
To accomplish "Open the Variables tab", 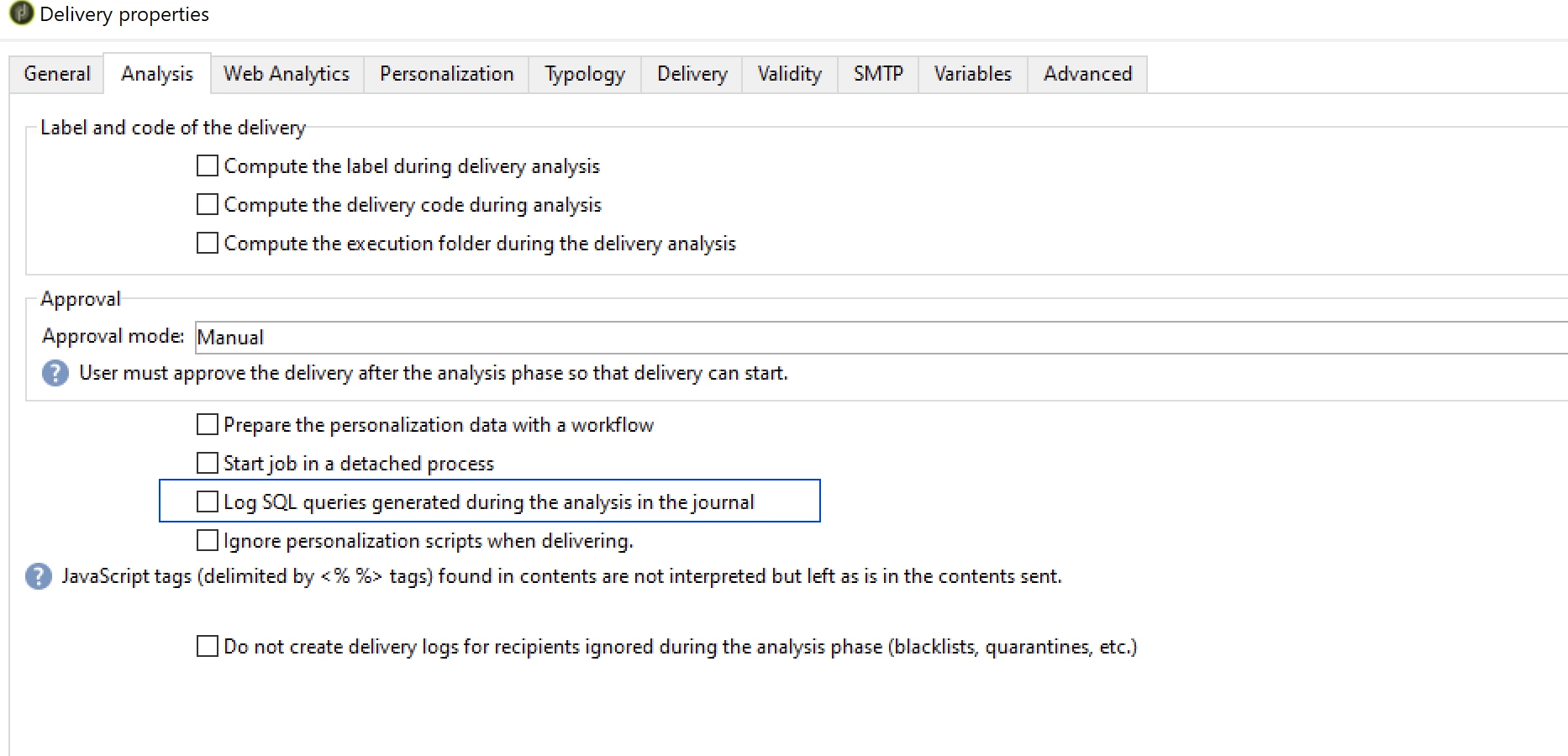I will (x=972, y=74).
